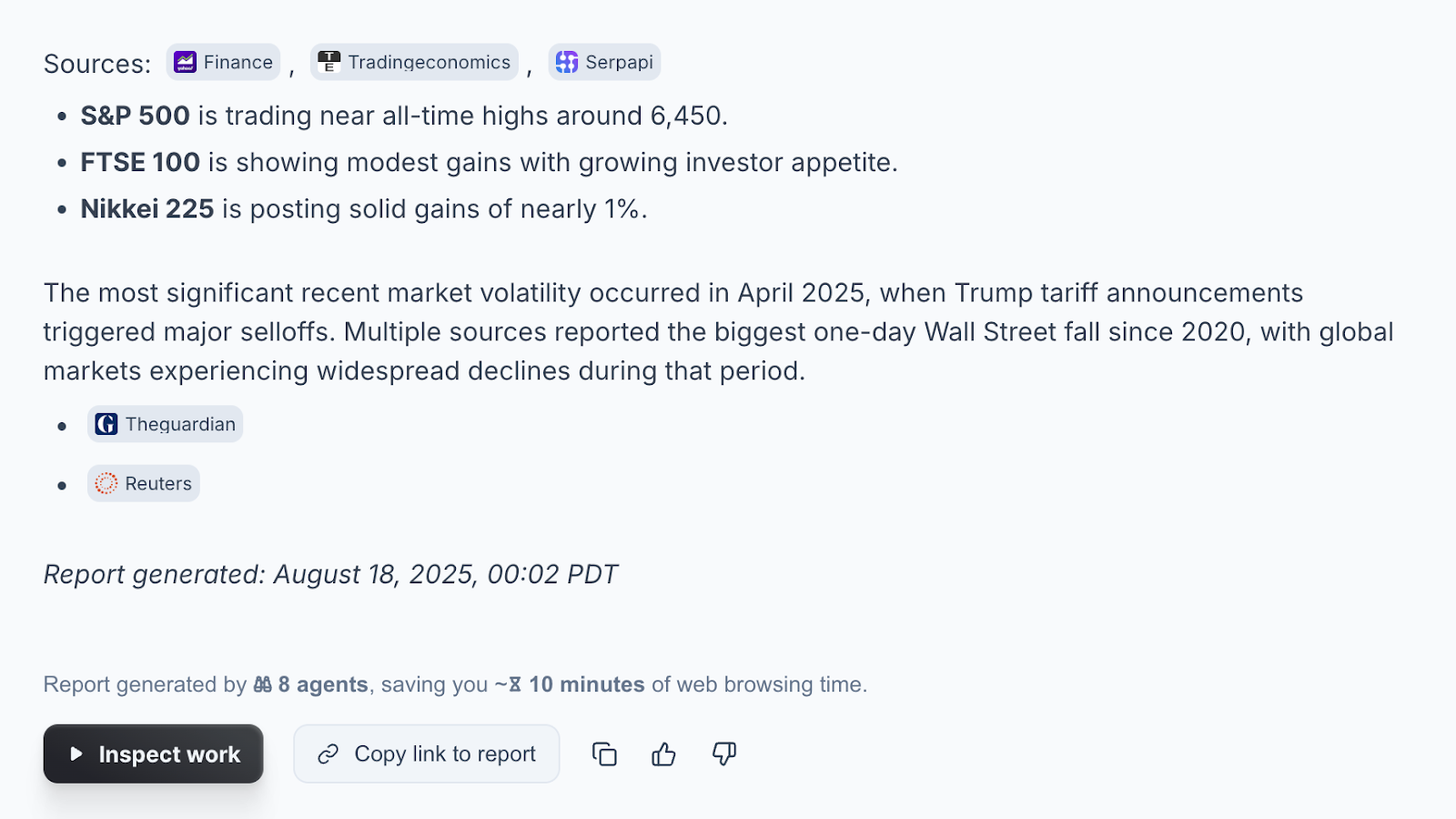Open Theguardian source reference

165,424
